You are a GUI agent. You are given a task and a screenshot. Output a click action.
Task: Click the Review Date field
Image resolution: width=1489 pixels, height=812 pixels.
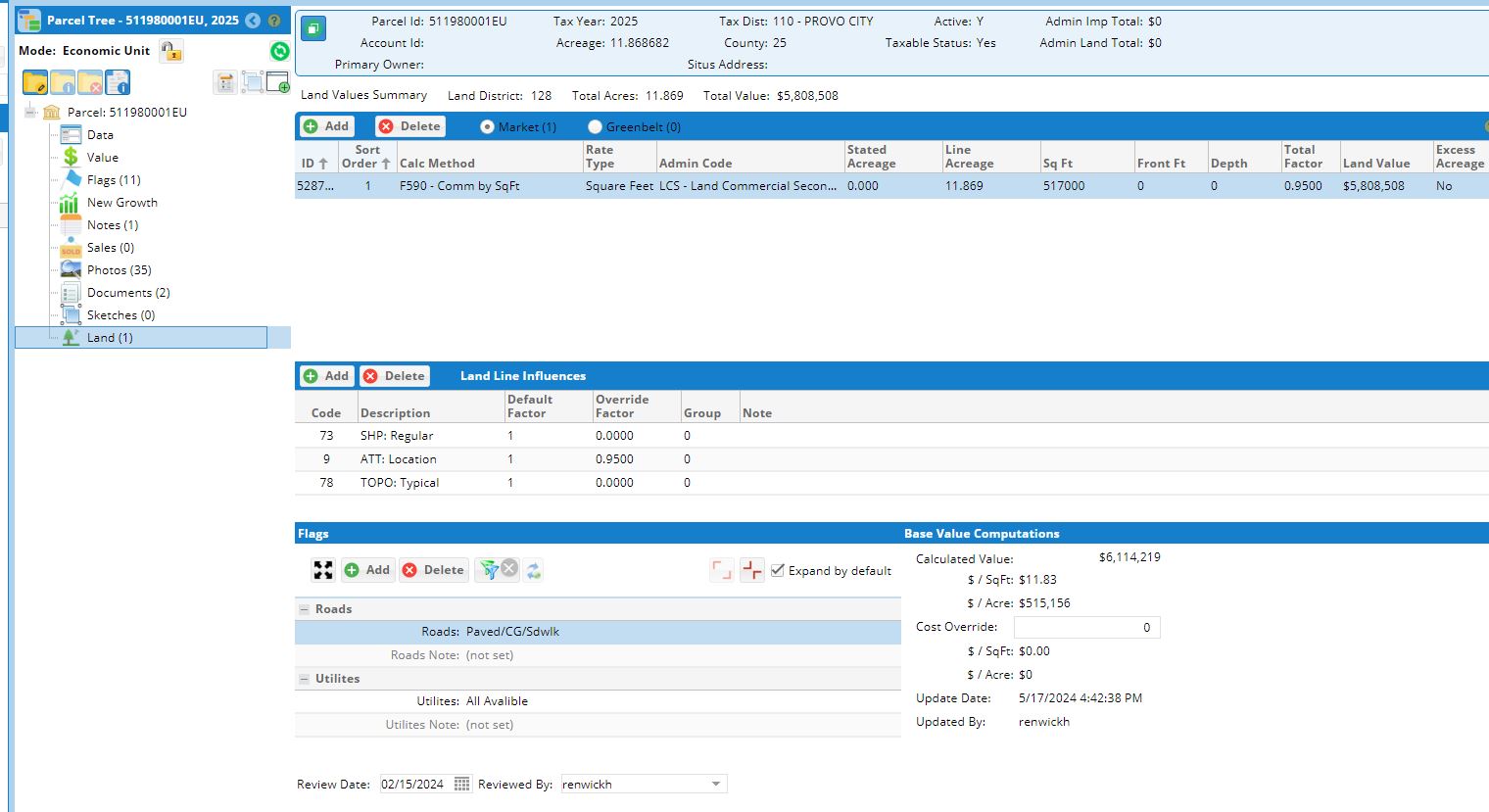pyautogui.click(x=415, y=784)
